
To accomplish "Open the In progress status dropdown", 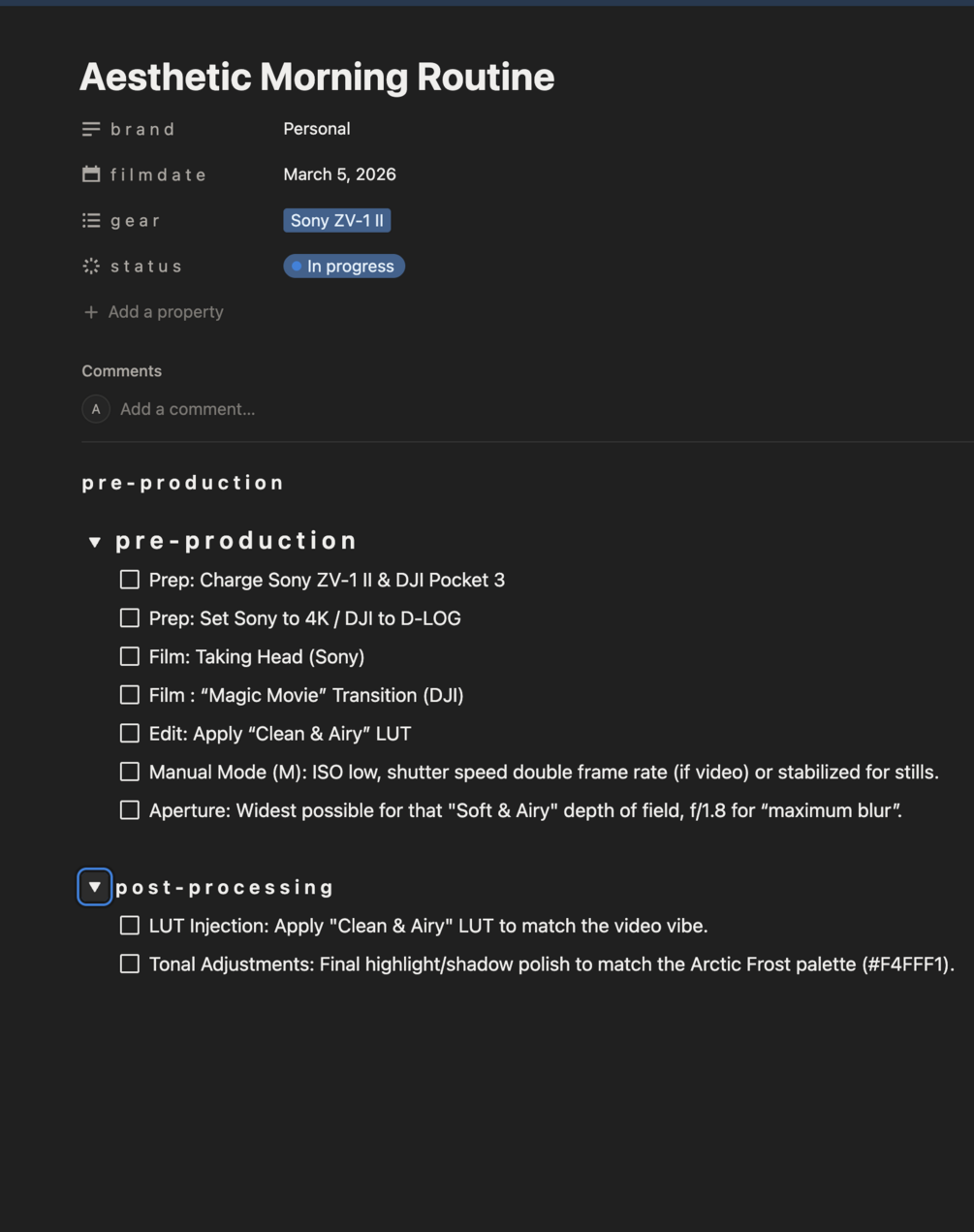I will pos(344,267).
